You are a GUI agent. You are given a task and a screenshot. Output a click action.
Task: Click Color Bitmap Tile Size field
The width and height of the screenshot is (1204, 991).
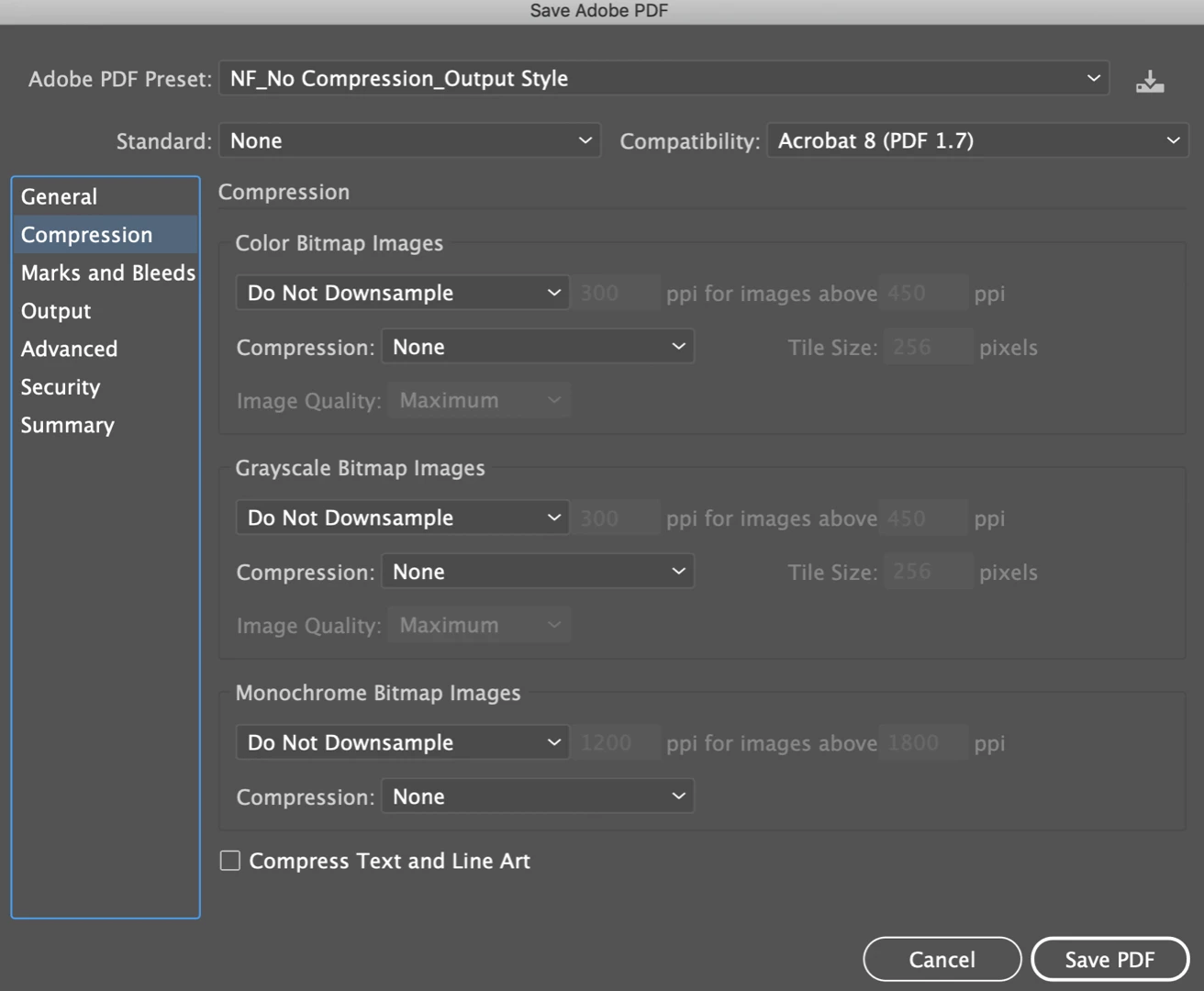point(929,347)
